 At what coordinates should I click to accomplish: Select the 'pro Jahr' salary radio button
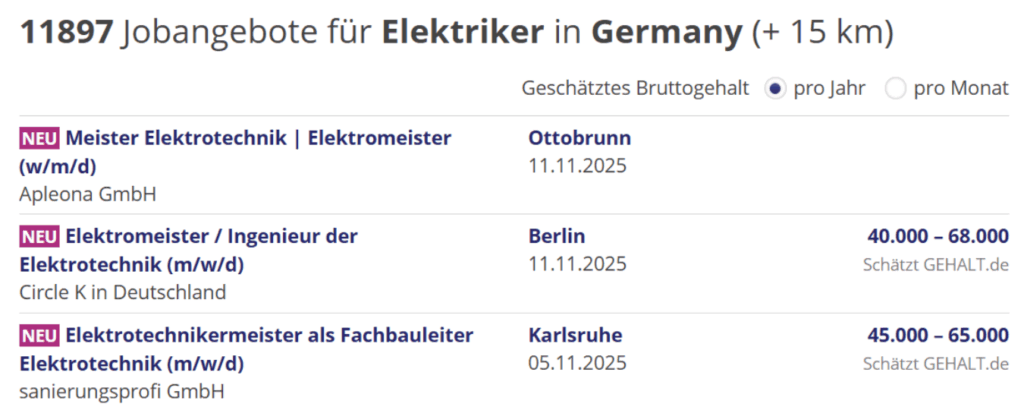[774, 89]
